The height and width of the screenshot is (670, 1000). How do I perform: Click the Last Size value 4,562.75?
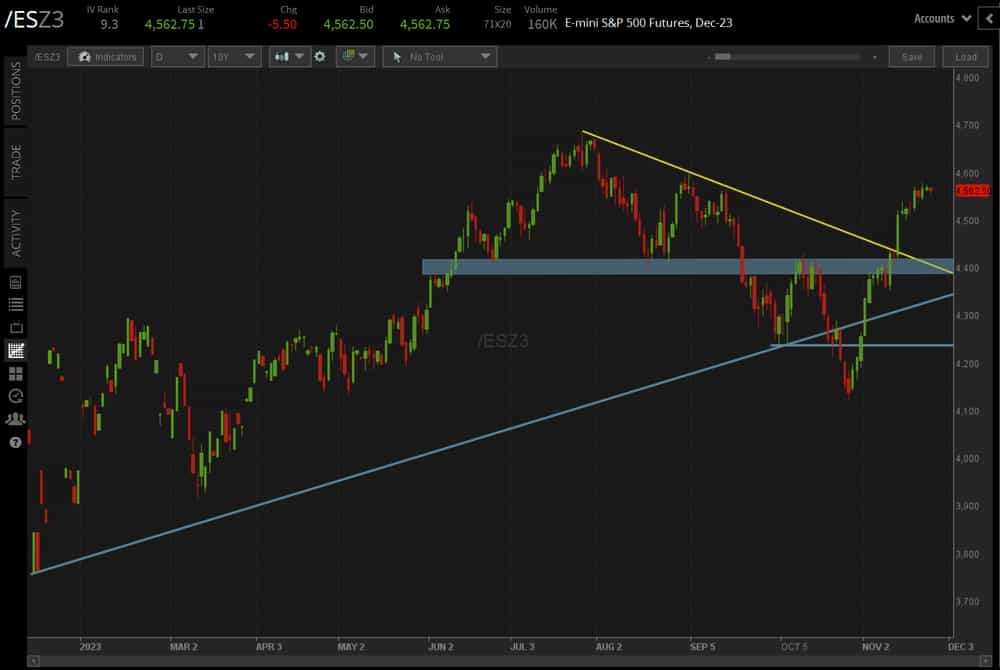tap(170, 24)
